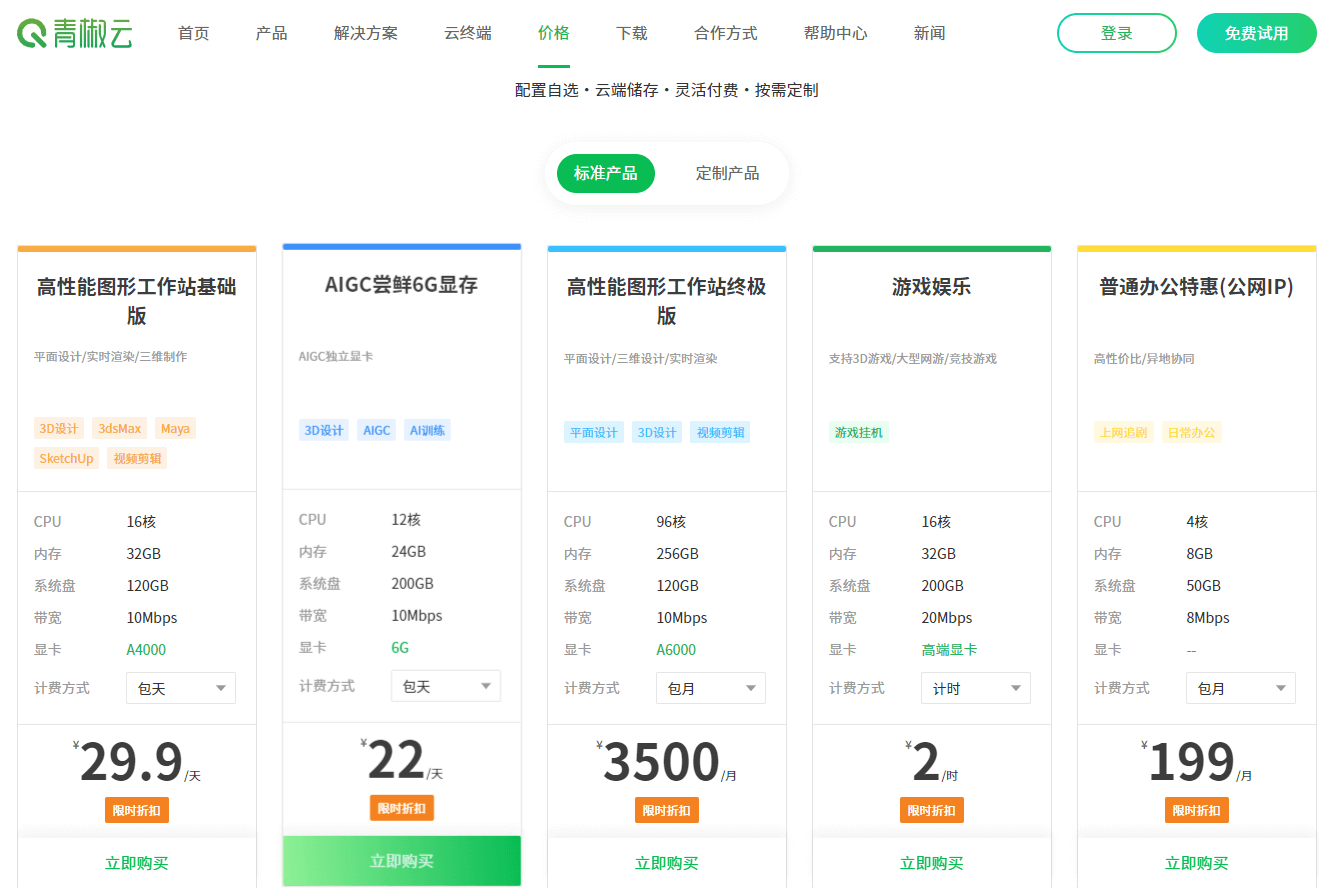The image size is (1321, 888).
Task: Buy the 游戏娱乐 plan
Action: tap(932, 863)
